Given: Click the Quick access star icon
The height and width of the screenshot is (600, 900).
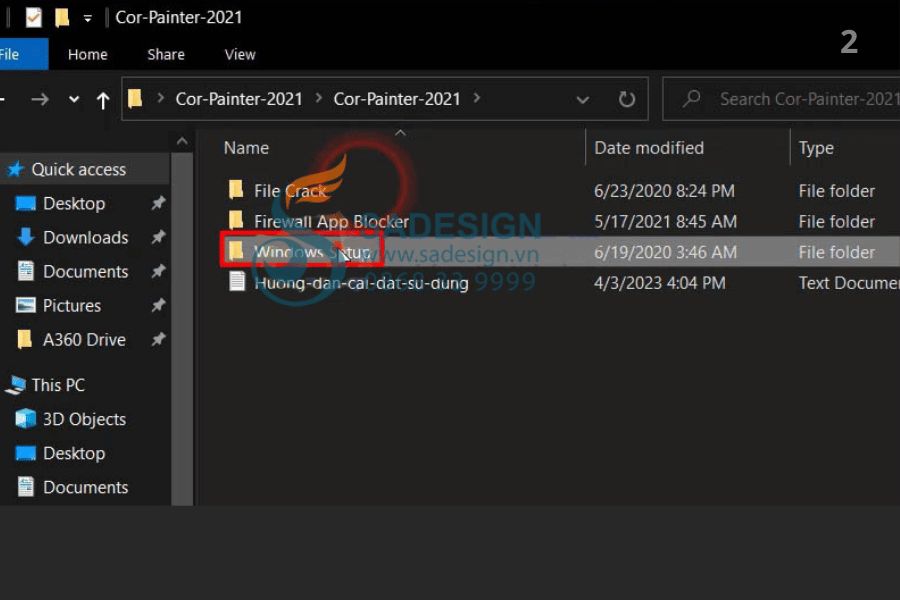Looking at the screenshot, I should pyautogui.click(x=16, y=169).
